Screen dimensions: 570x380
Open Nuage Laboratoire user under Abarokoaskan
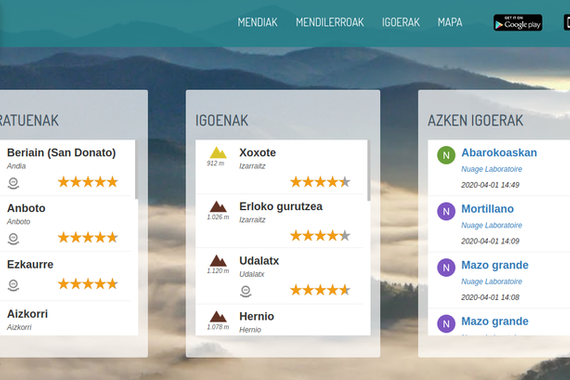click(x=491, y=169)
